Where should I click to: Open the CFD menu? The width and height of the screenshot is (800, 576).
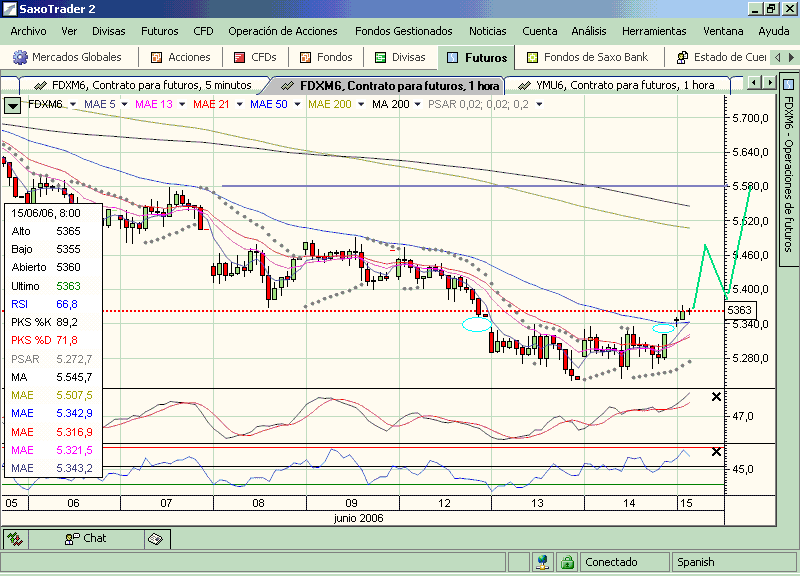click(x=203, y=31)
